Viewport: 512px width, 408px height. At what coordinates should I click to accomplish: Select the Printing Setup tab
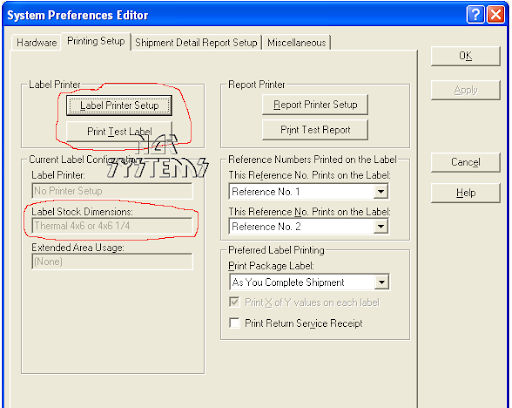(x=96, y=41)
